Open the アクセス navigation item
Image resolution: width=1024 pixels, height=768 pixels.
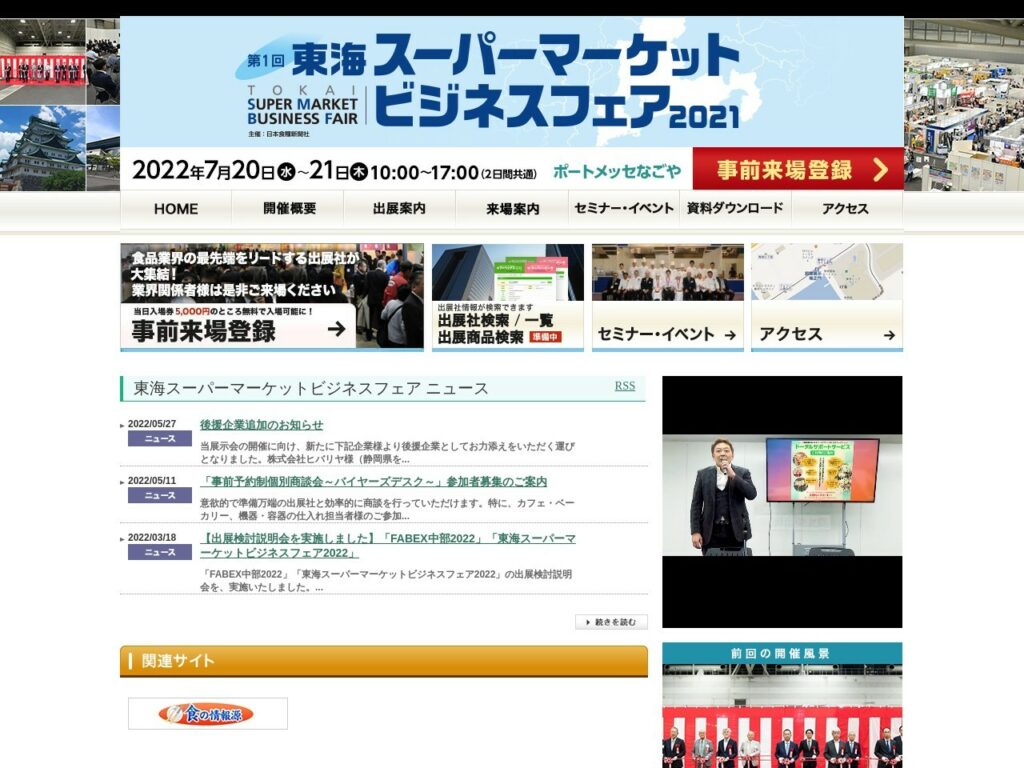coord(846,209)
